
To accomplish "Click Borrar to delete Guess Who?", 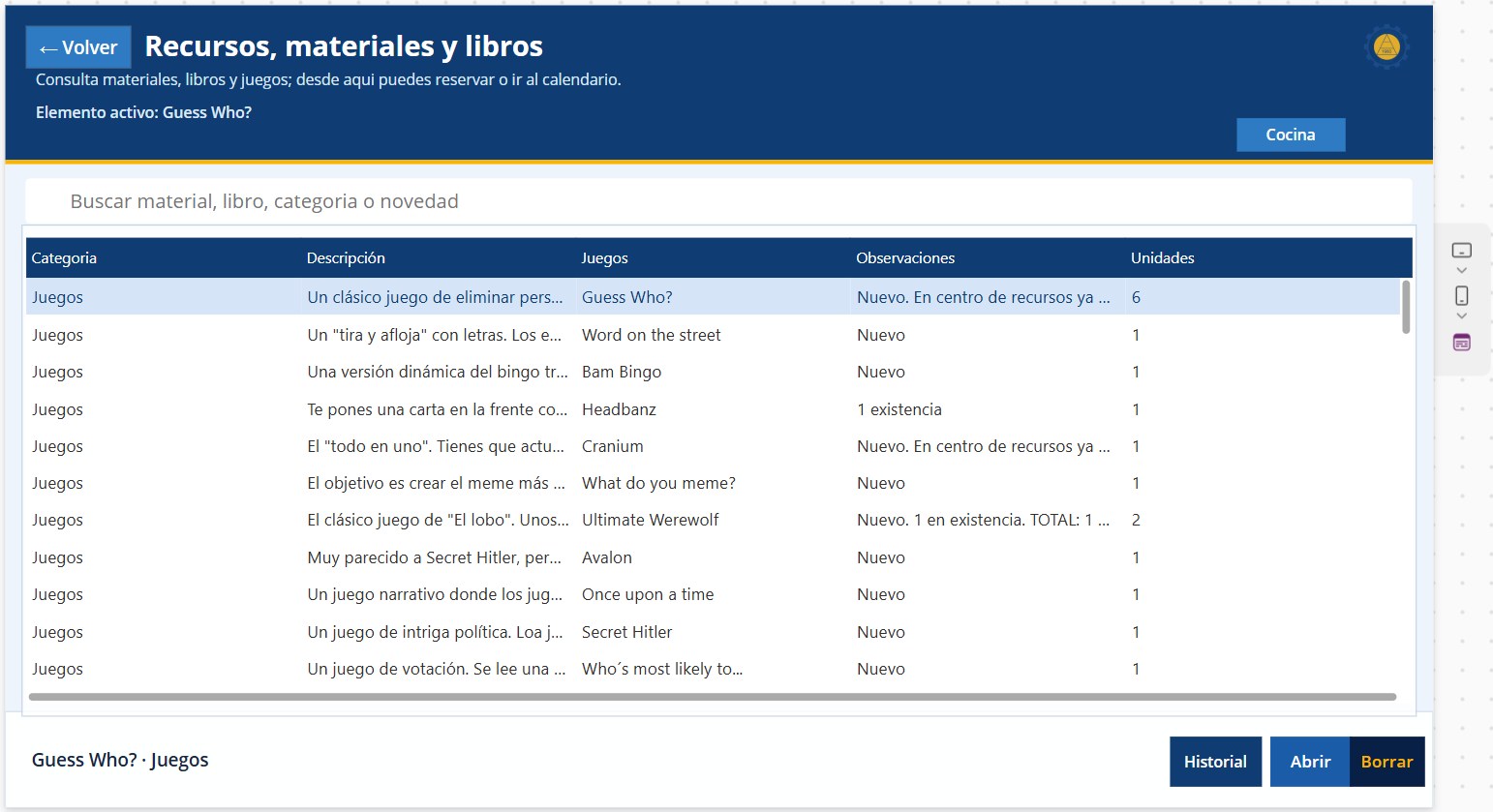I will (x=1386, y=762).
